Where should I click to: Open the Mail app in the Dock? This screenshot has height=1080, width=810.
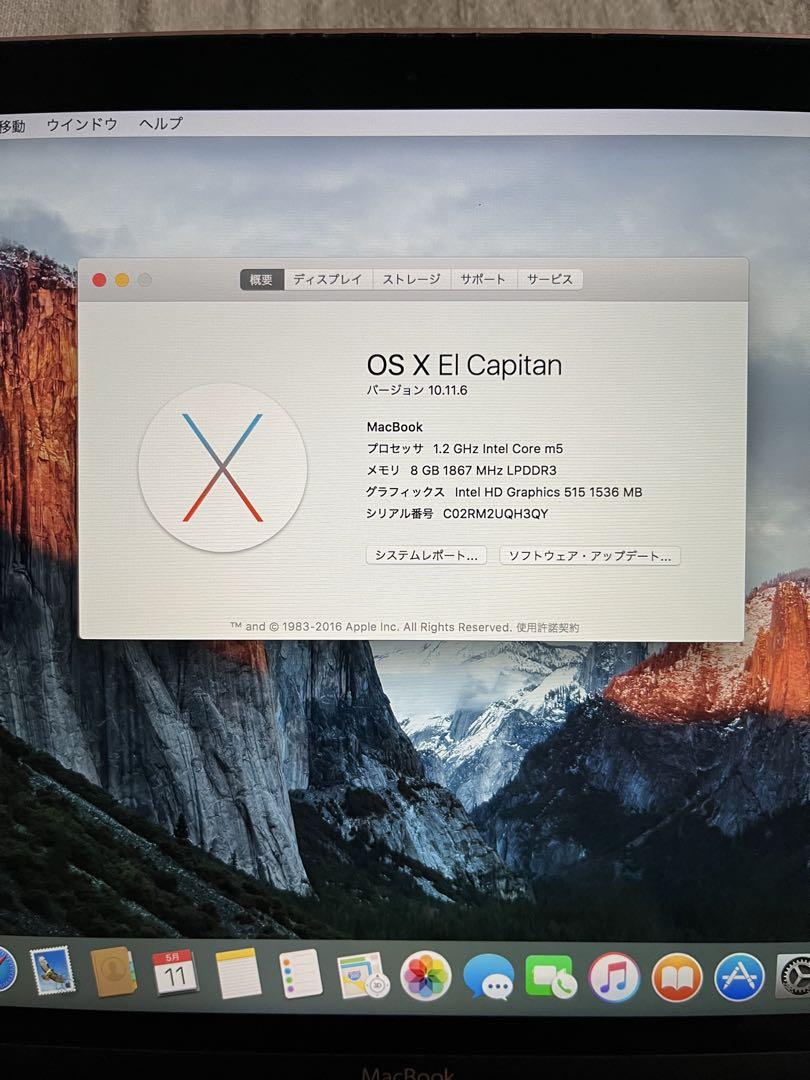point(52,970)
